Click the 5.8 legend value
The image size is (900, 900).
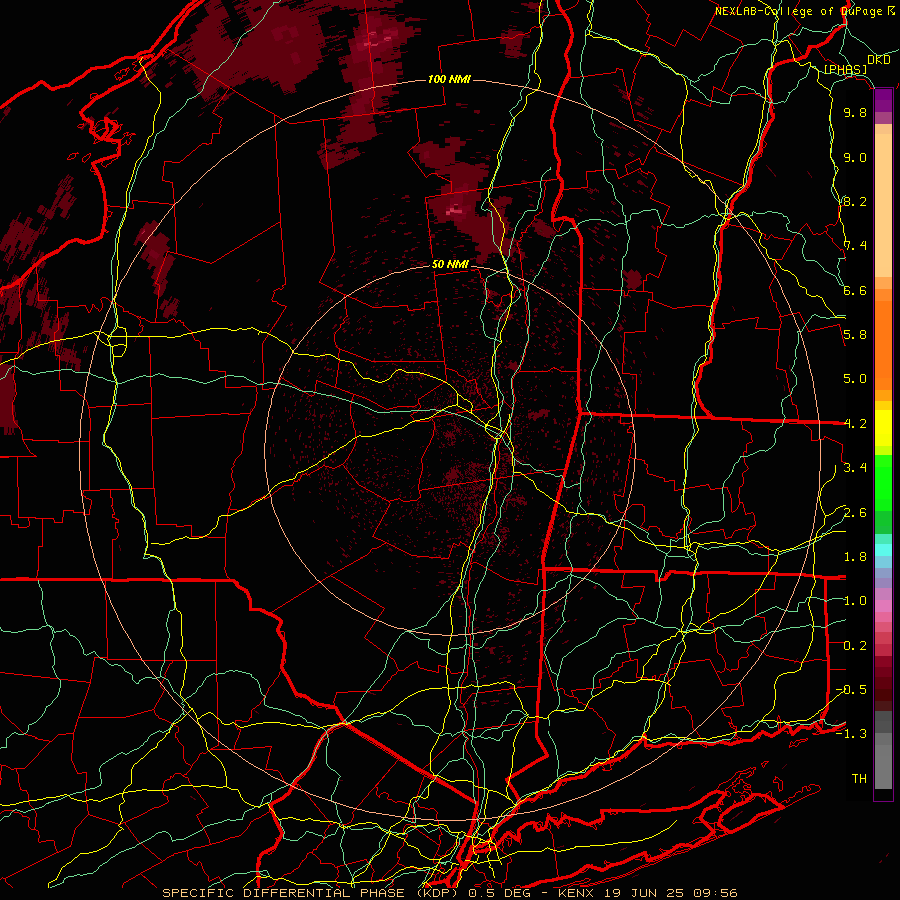click(x=855, y=335)
